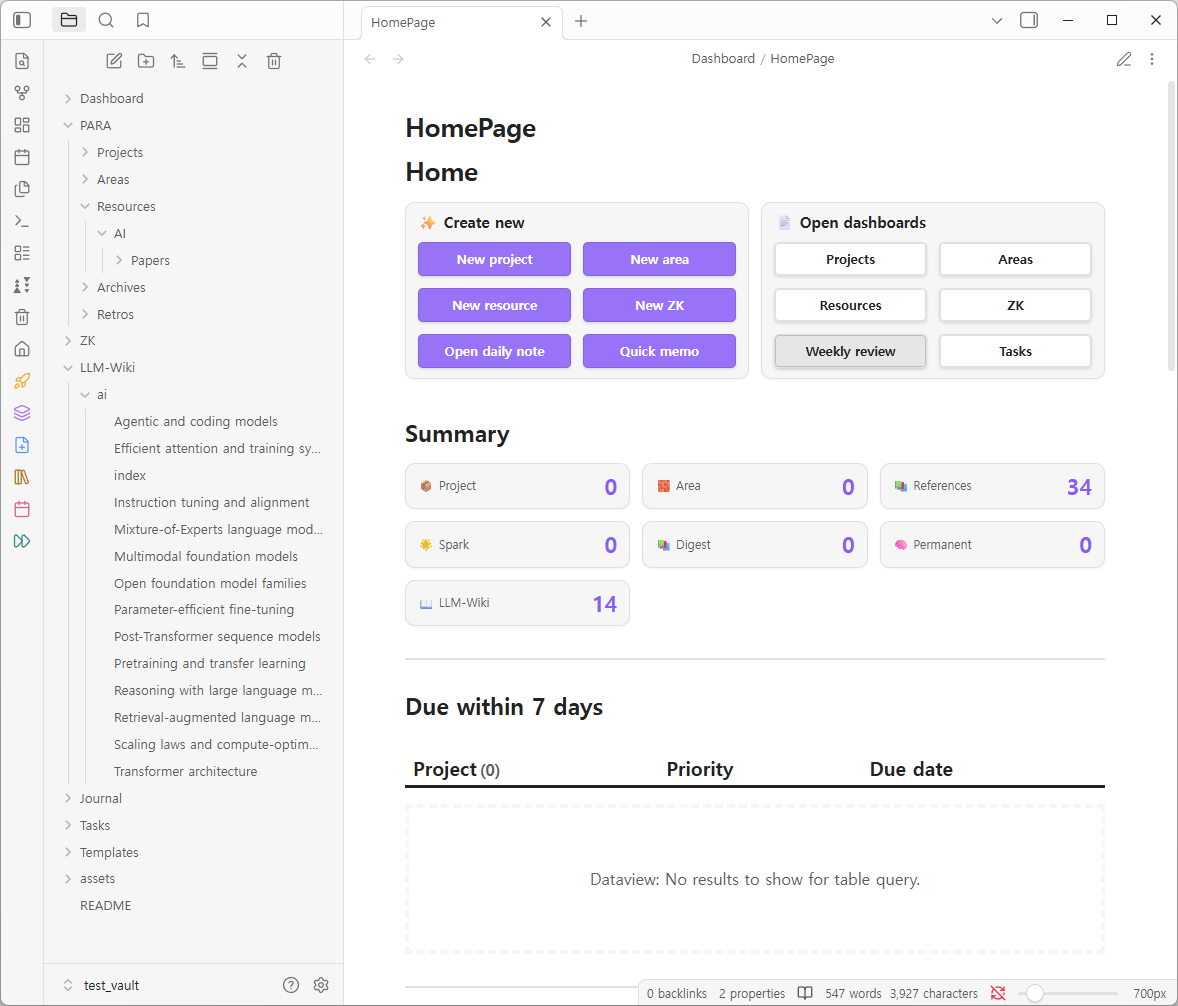The image size is (1178, 1006).
Task: Navigate back arrow icon
Action: 370,59
